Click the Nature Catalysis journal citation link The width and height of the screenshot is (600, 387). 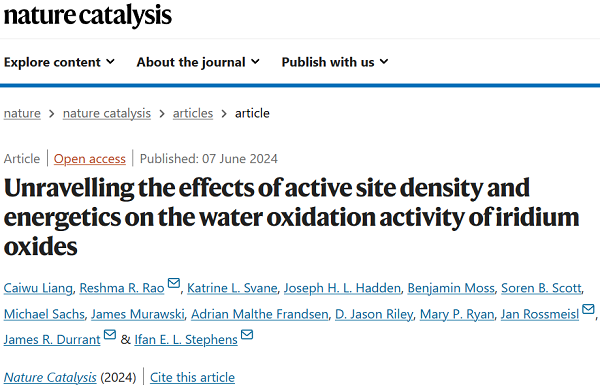pyautogui.click(x=50, y=377)
